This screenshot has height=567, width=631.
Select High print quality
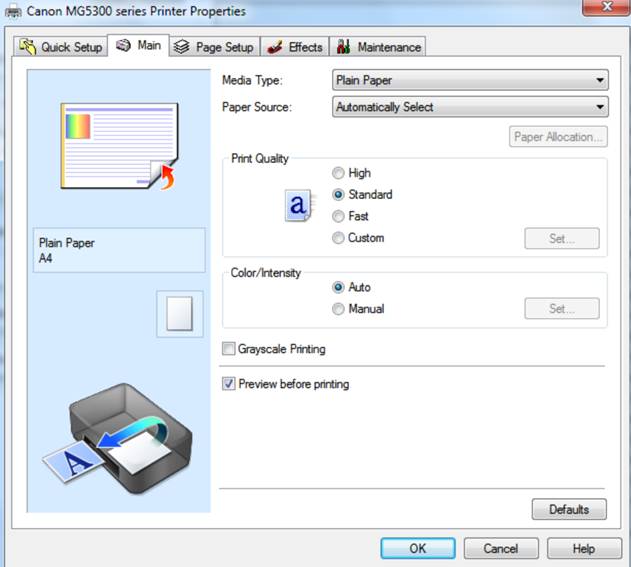pyautogui.click(x=351, y=173)
